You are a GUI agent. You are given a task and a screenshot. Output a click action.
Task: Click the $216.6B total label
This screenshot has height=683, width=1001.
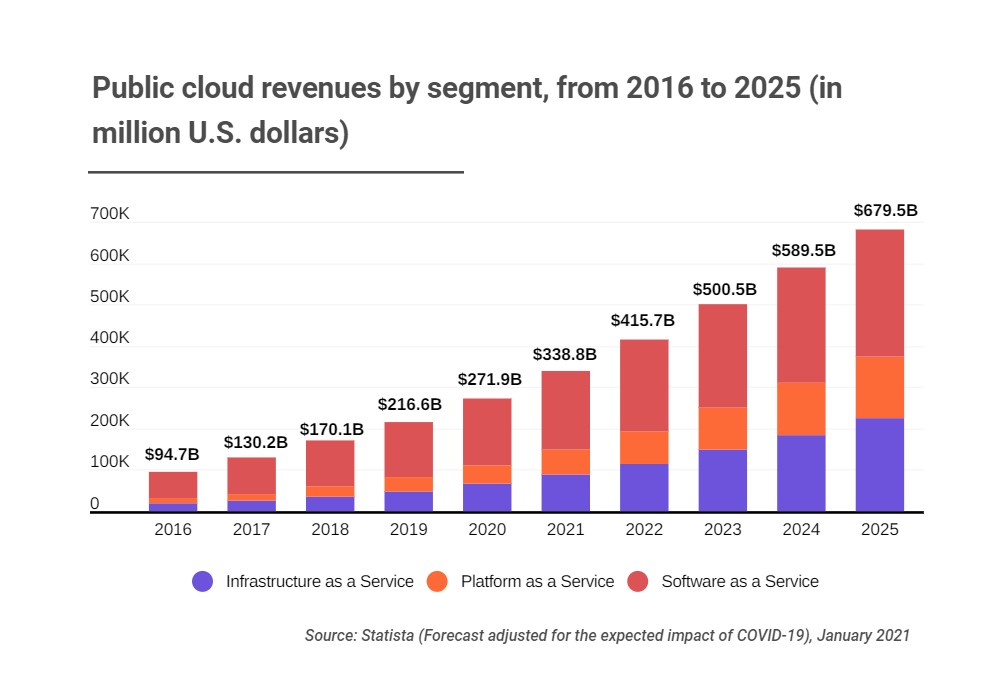tap(410, 404)
